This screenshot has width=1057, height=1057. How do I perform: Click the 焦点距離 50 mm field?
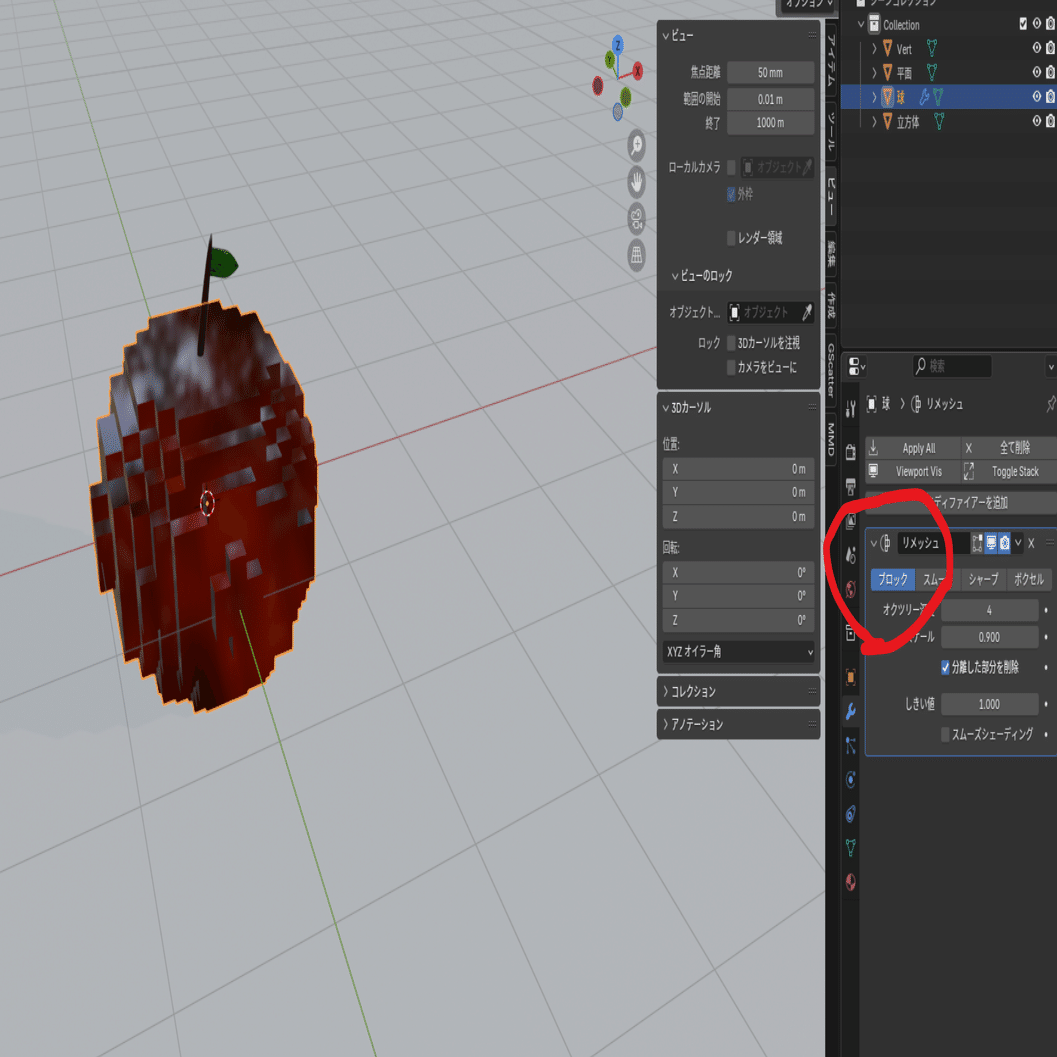[x=771, y=72]
